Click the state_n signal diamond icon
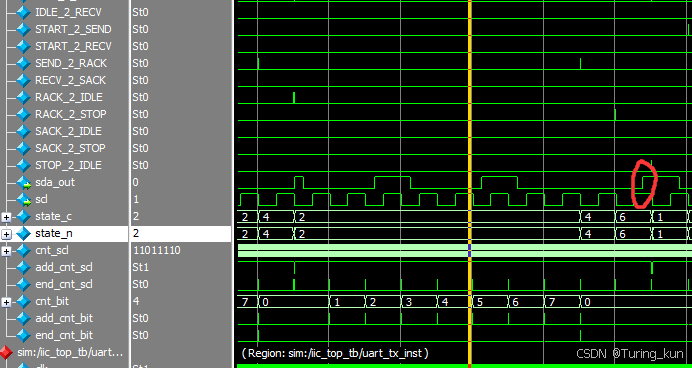The height and width of the screenshot is (368, 692). pyautogui.click(x=23, y=233)
